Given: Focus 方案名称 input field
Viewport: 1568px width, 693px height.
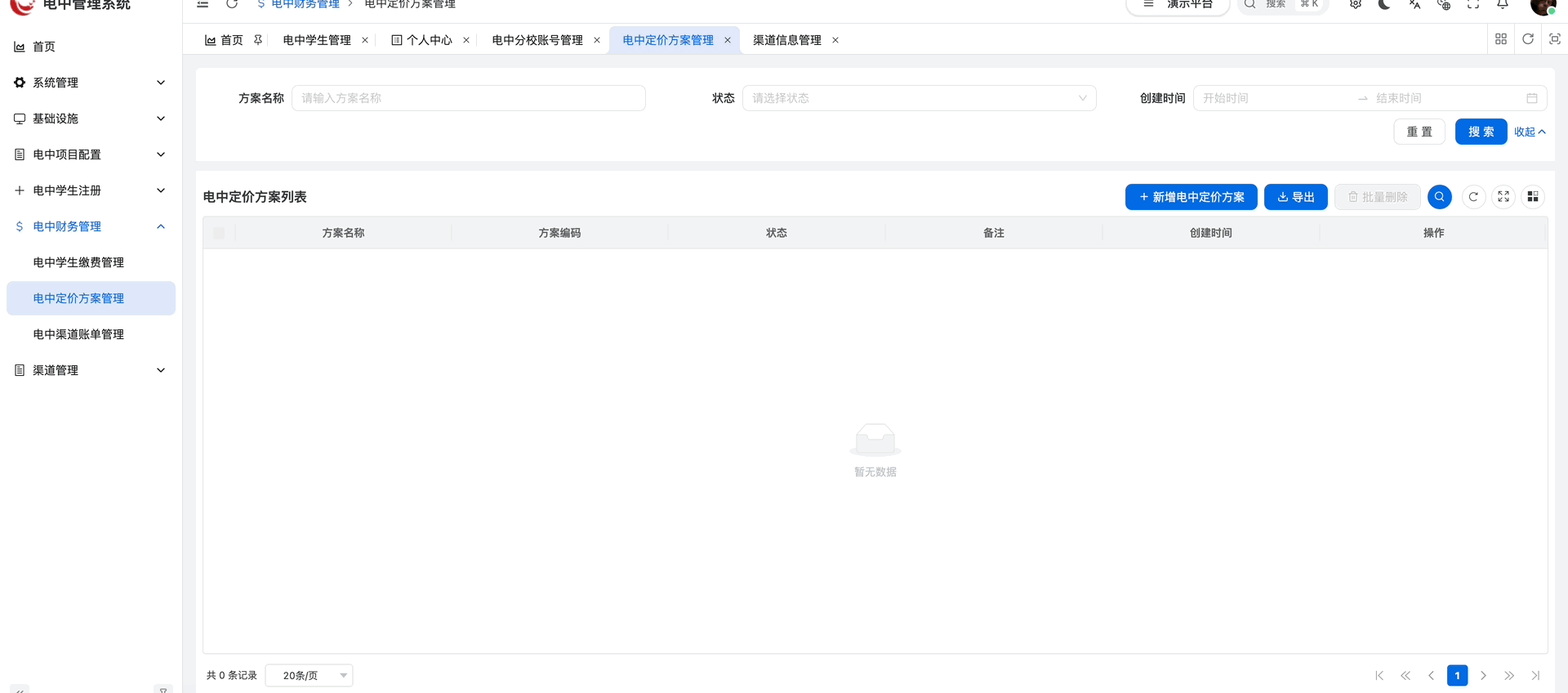Looking at the screenshot, I should click(469, 98).
